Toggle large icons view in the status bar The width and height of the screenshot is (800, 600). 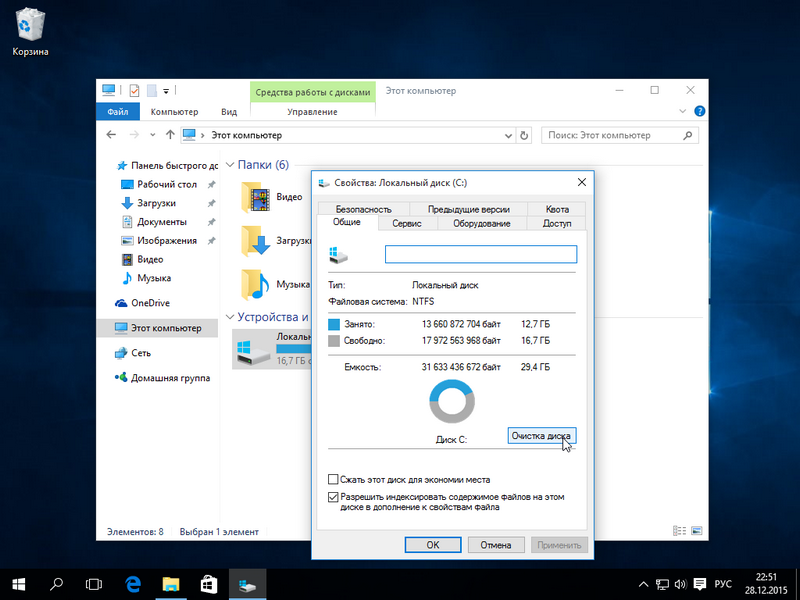click(695, 531)
